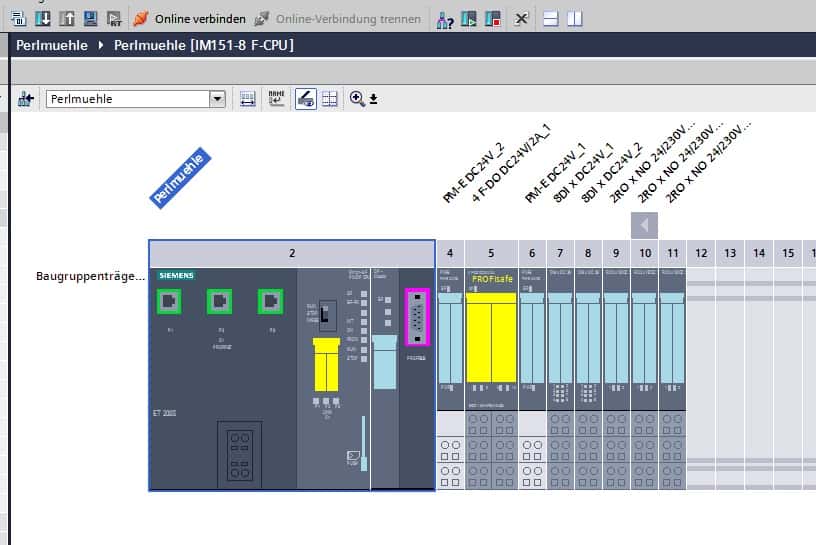Click the show address labels icon
The width and height of the screenshot is (816, 545).
(248, 98)
